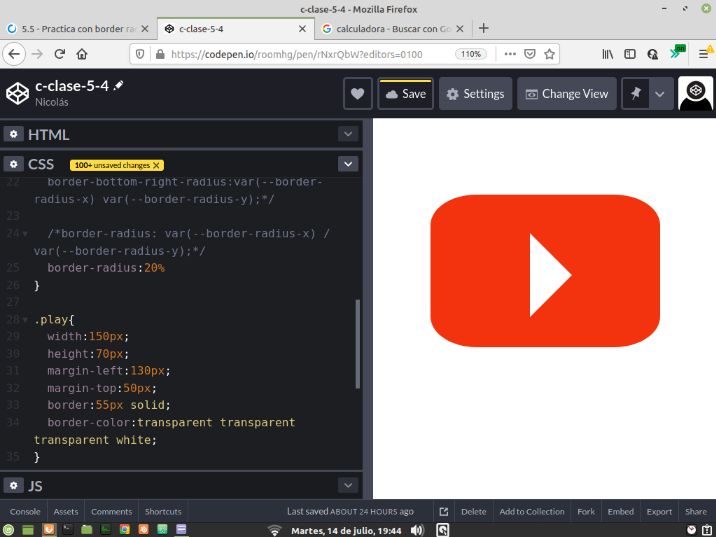The height and width of the screenshot is (537, 716).
Task: Close the calculadora tab
Action: (x=460, y=29)
